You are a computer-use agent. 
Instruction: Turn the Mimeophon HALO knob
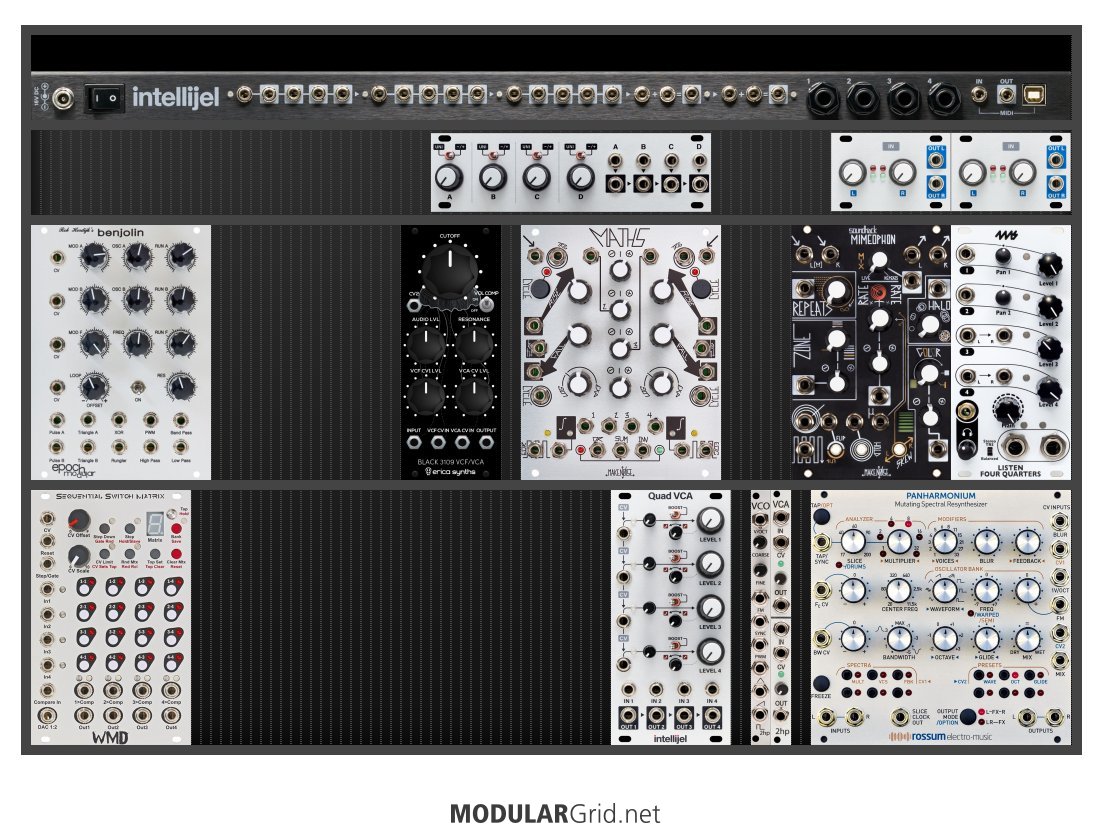(928, 326)
